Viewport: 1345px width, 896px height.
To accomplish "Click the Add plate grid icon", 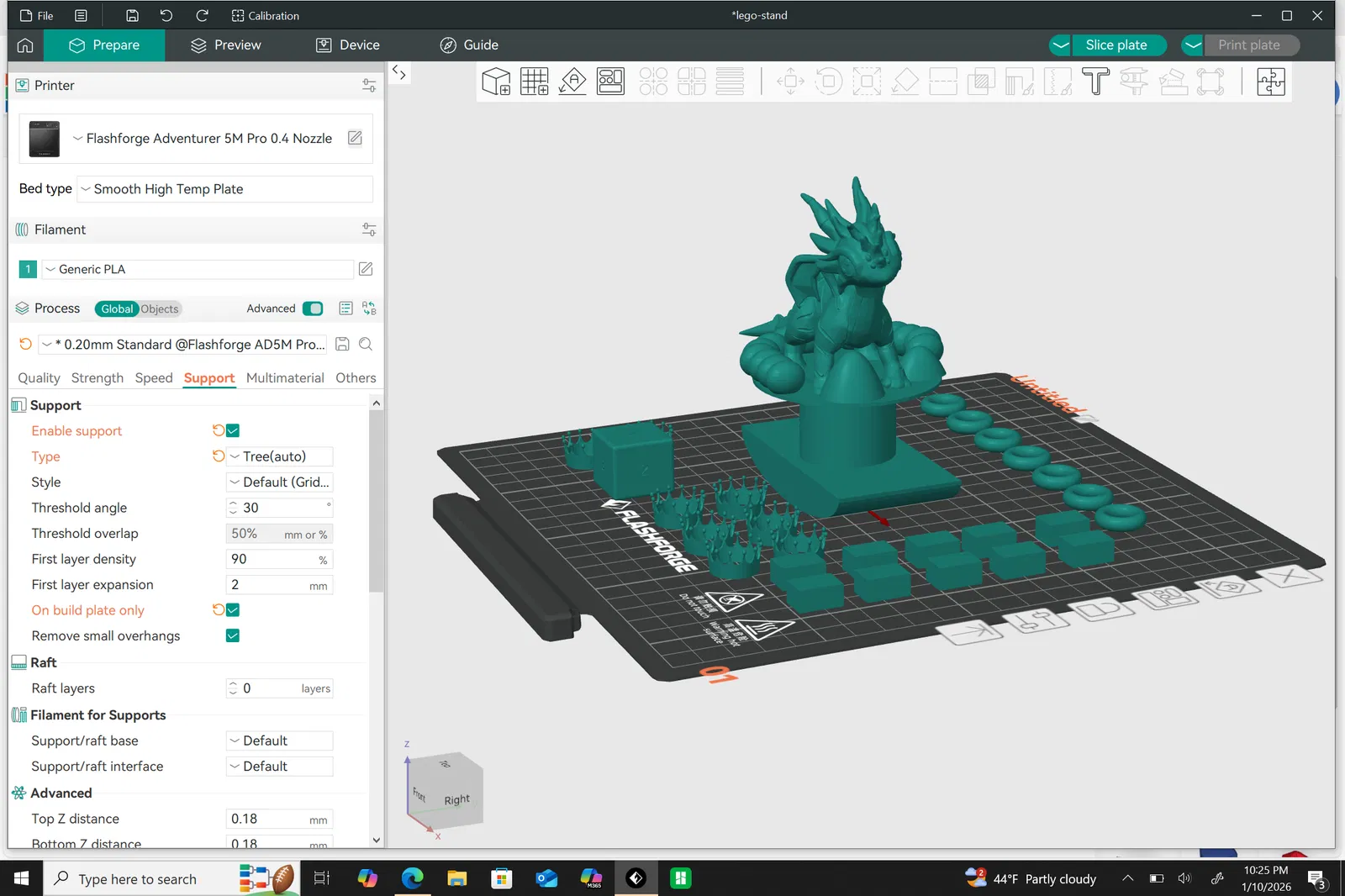I will click(x=534, y=82).
